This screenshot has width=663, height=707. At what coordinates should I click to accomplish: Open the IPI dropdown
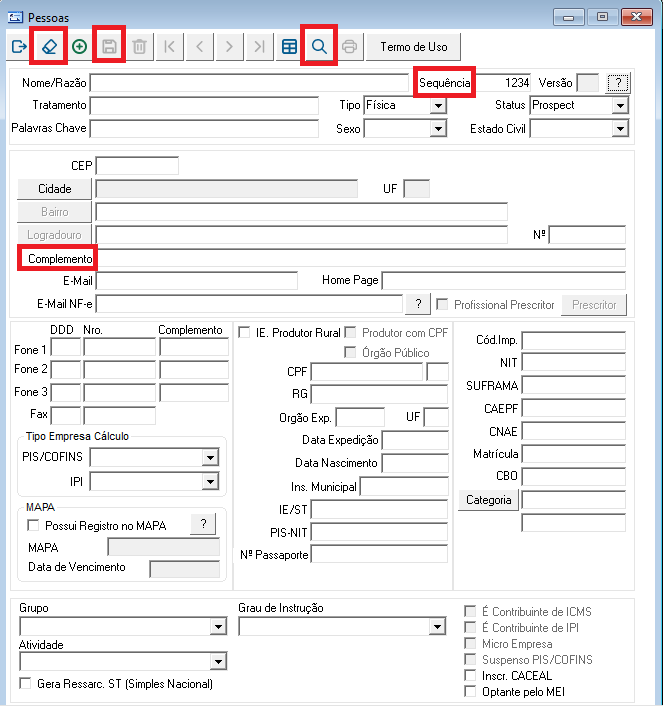(x=210, y=482)
